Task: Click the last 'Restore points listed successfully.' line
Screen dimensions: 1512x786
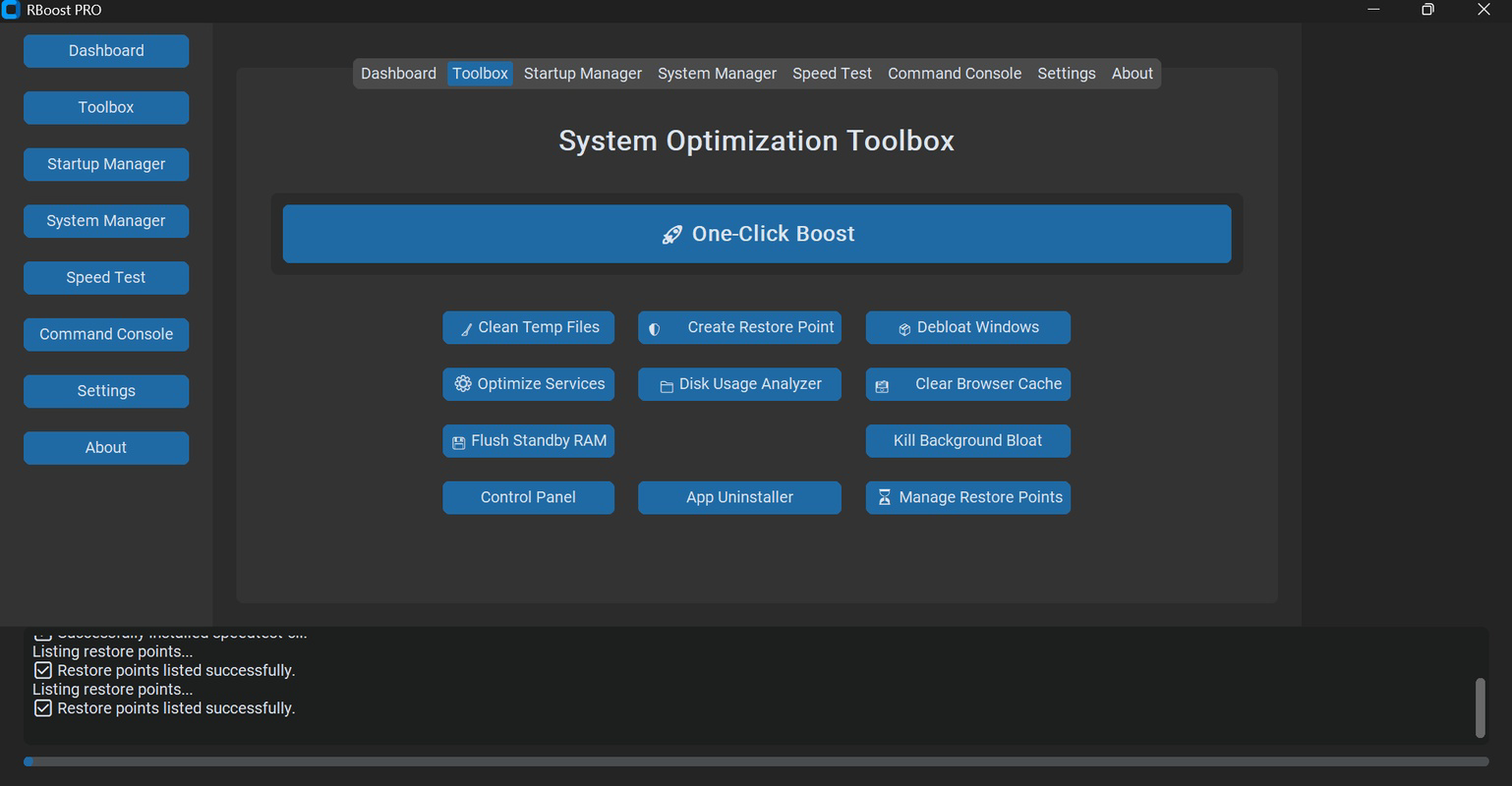Action: point(176,708)
